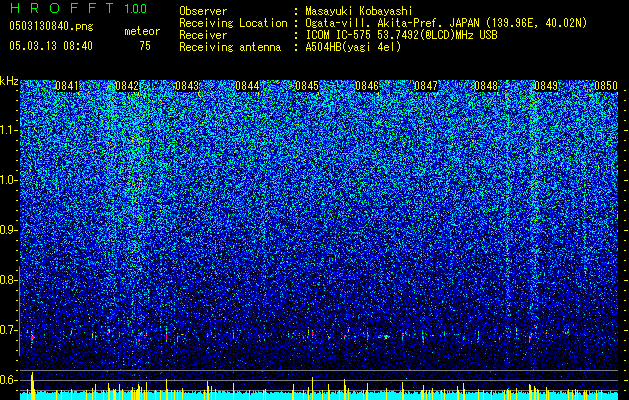This screenshot has height=400, width=629.
Task: Click the Receiver field label
Action: 203,35
